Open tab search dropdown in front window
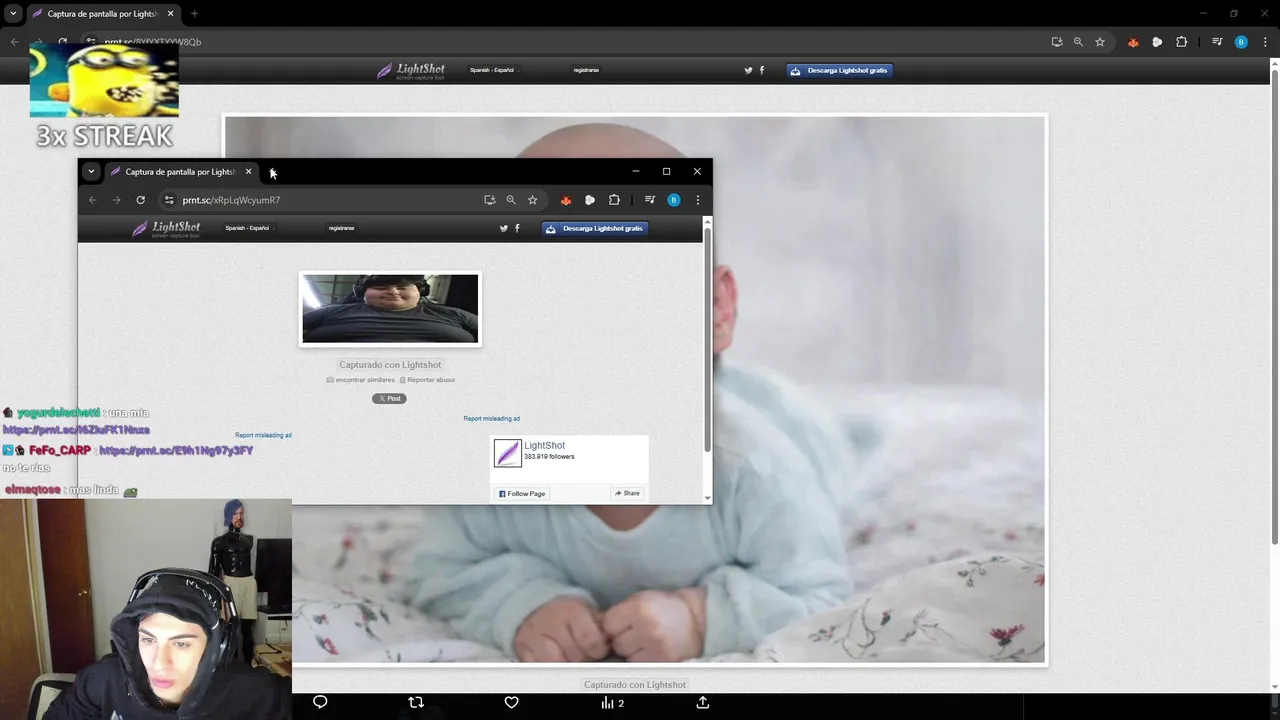This screenshot has height=720, width=1280. click(91, 172)
